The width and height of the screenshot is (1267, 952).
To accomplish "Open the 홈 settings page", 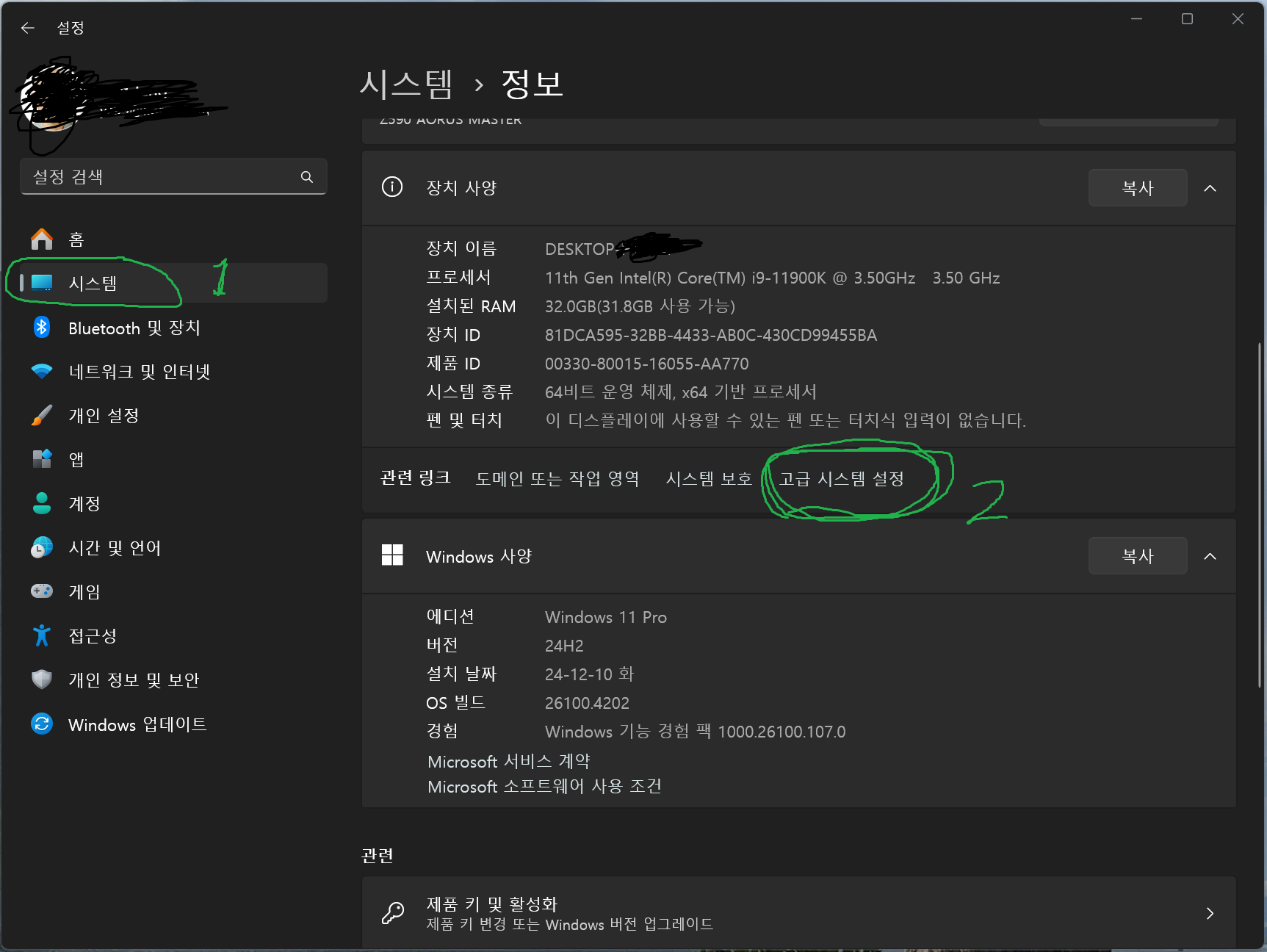I will 173,239.
